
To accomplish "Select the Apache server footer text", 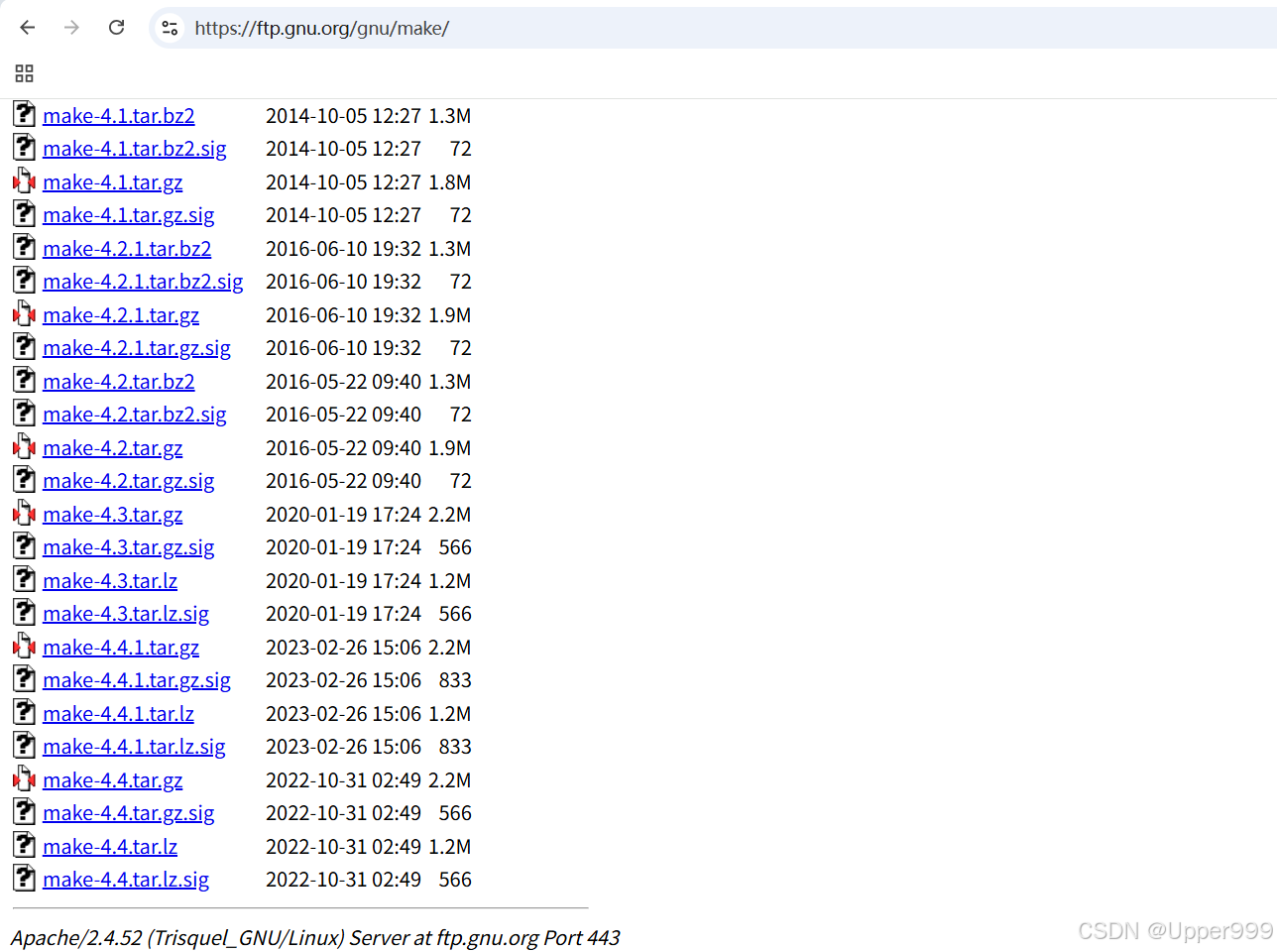I will click(315, 938).
